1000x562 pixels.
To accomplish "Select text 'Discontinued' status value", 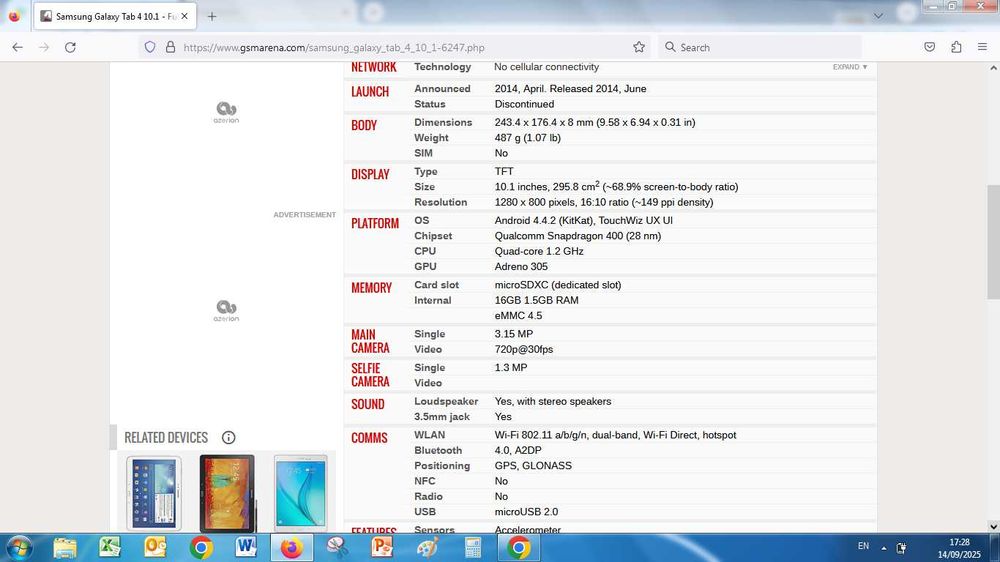I will (524, 104).
